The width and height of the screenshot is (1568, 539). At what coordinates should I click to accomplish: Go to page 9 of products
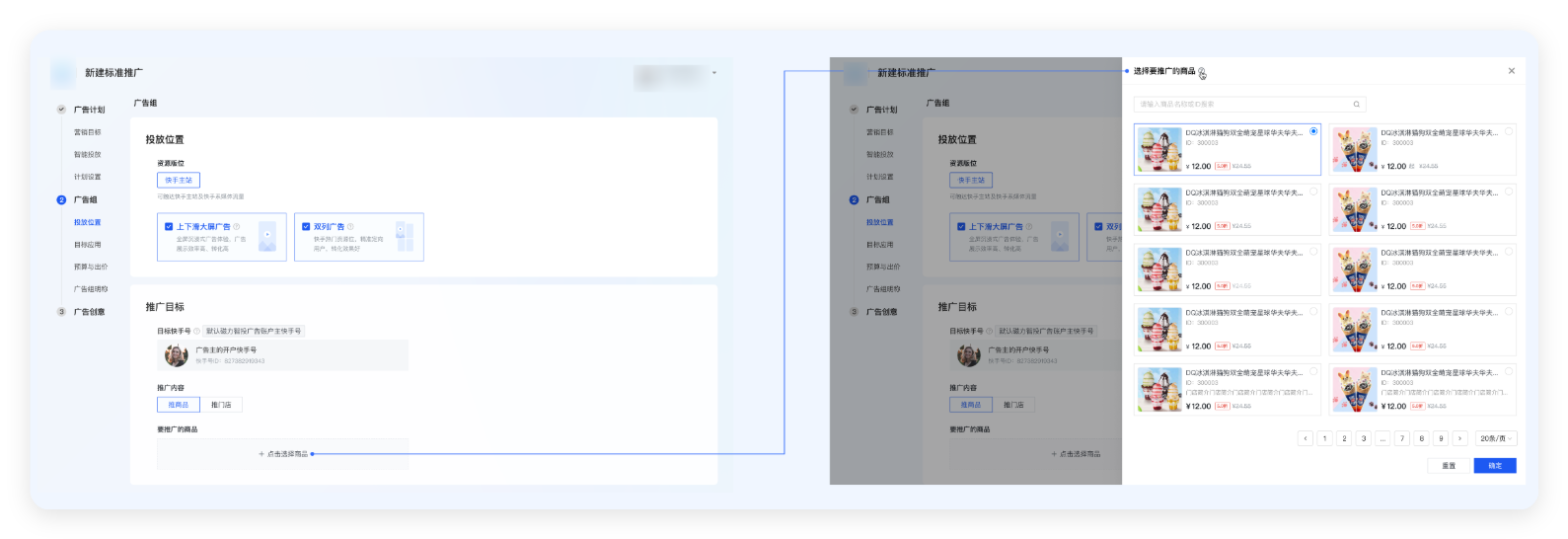tap(1441, 438)
